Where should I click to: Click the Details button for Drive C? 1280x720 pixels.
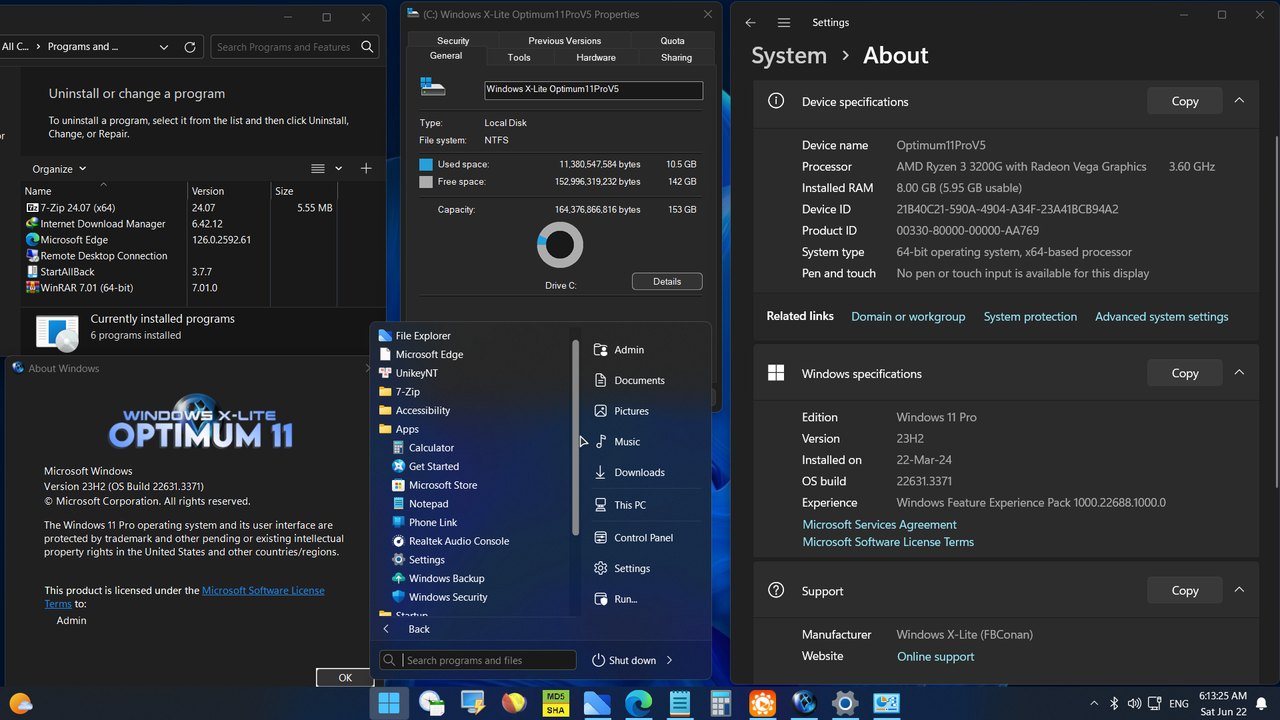tap(666, 281)
